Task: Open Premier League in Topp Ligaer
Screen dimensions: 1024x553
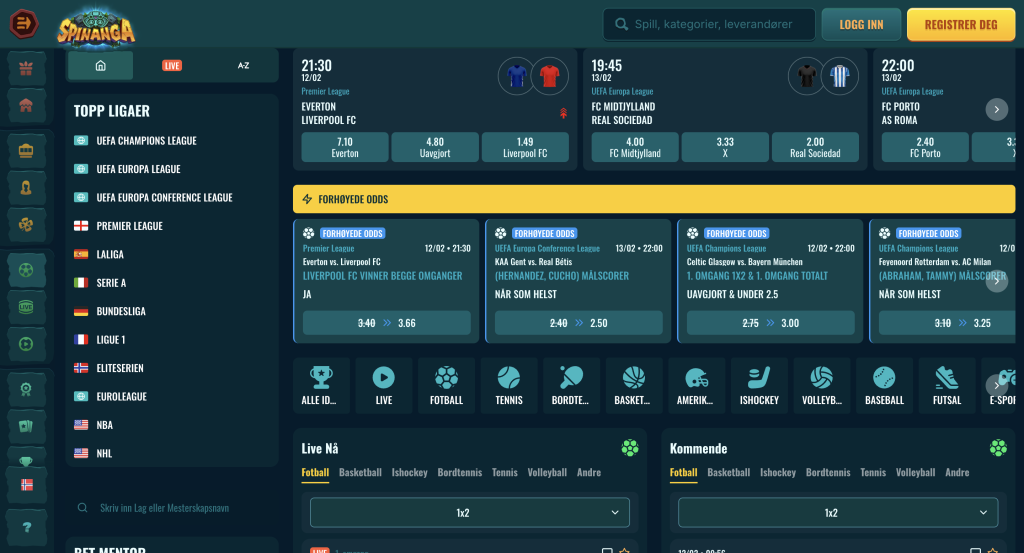Action: tap(129, 226)
